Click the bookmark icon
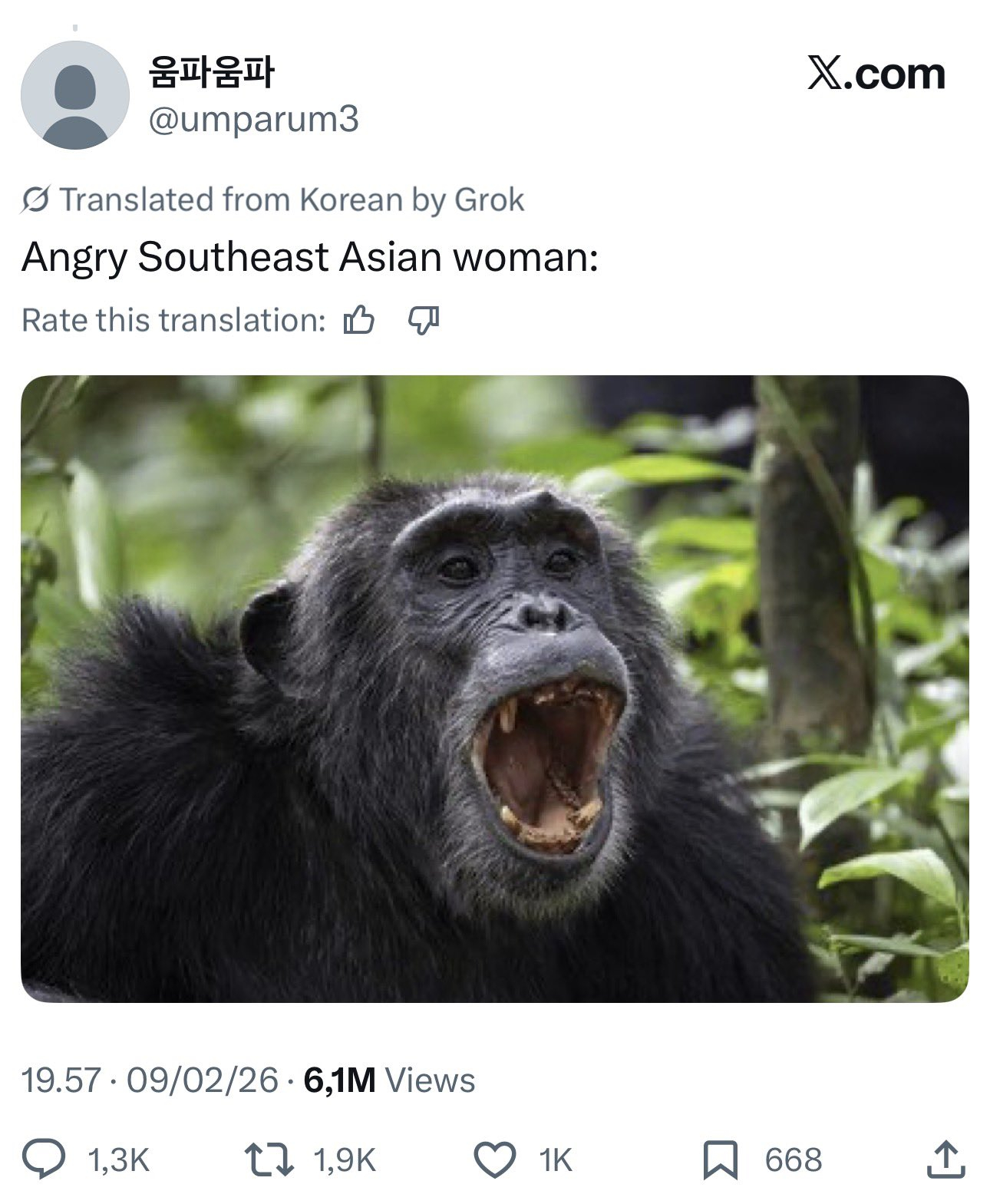 click(x=720, y=1159)
